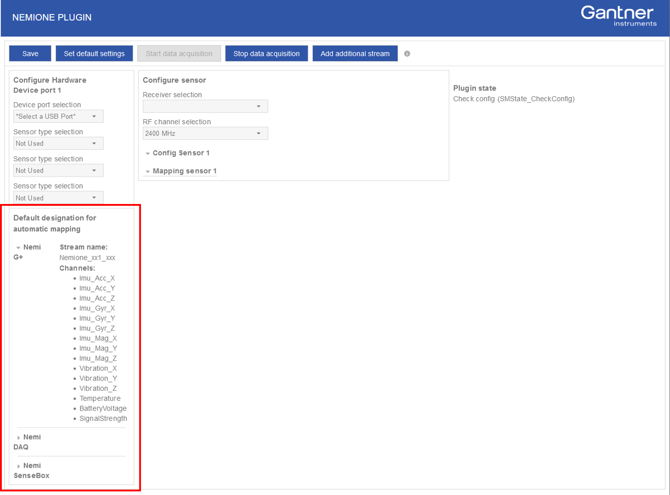670x495 pixels.
Task: Click the Imu_Gyr_X channel entry
Action: pos(97,308)
